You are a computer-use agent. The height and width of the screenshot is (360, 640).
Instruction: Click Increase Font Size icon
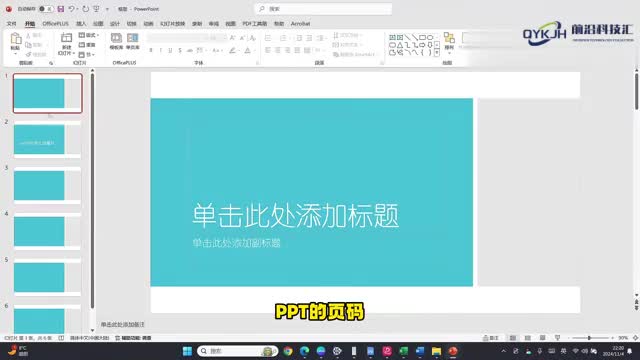point(233,38)
